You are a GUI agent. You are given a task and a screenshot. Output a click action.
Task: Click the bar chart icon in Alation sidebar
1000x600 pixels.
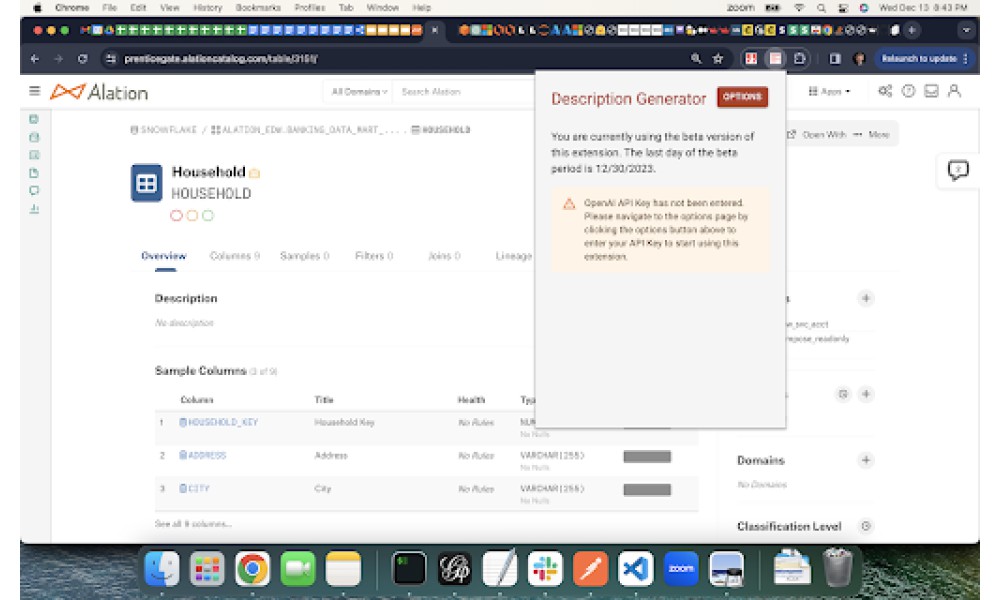pyautogui.click(x=34, y=209)
